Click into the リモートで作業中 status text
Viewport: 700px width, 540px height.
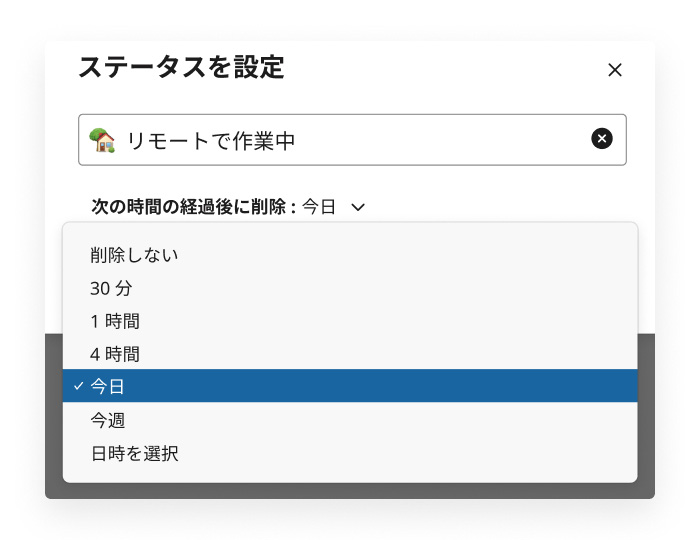211,141
